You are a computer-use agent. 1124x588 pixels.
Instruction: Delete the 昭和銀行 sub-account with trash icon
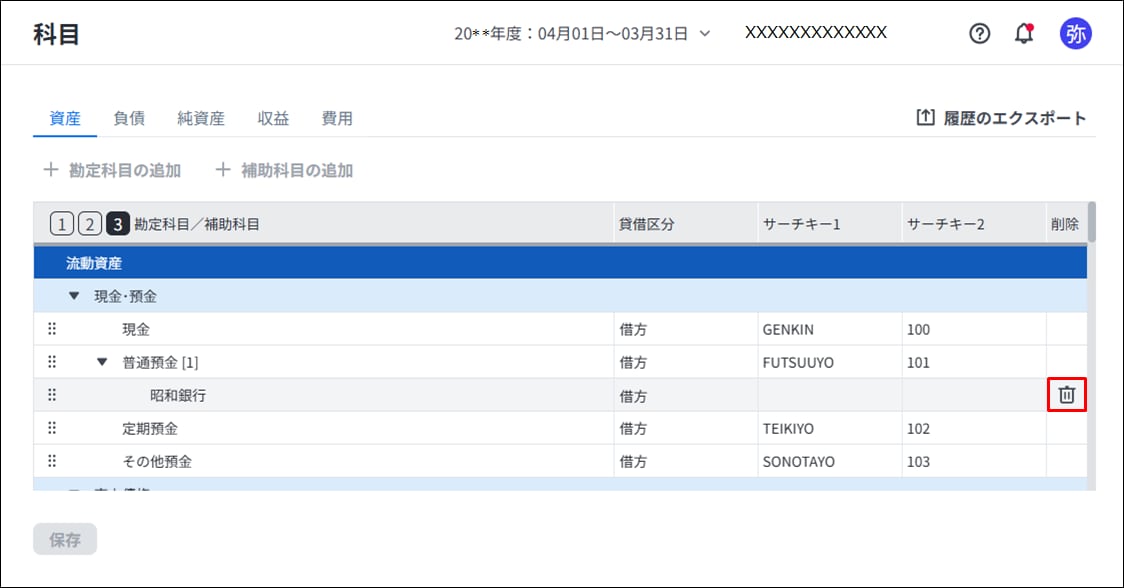pos(1067,395)
